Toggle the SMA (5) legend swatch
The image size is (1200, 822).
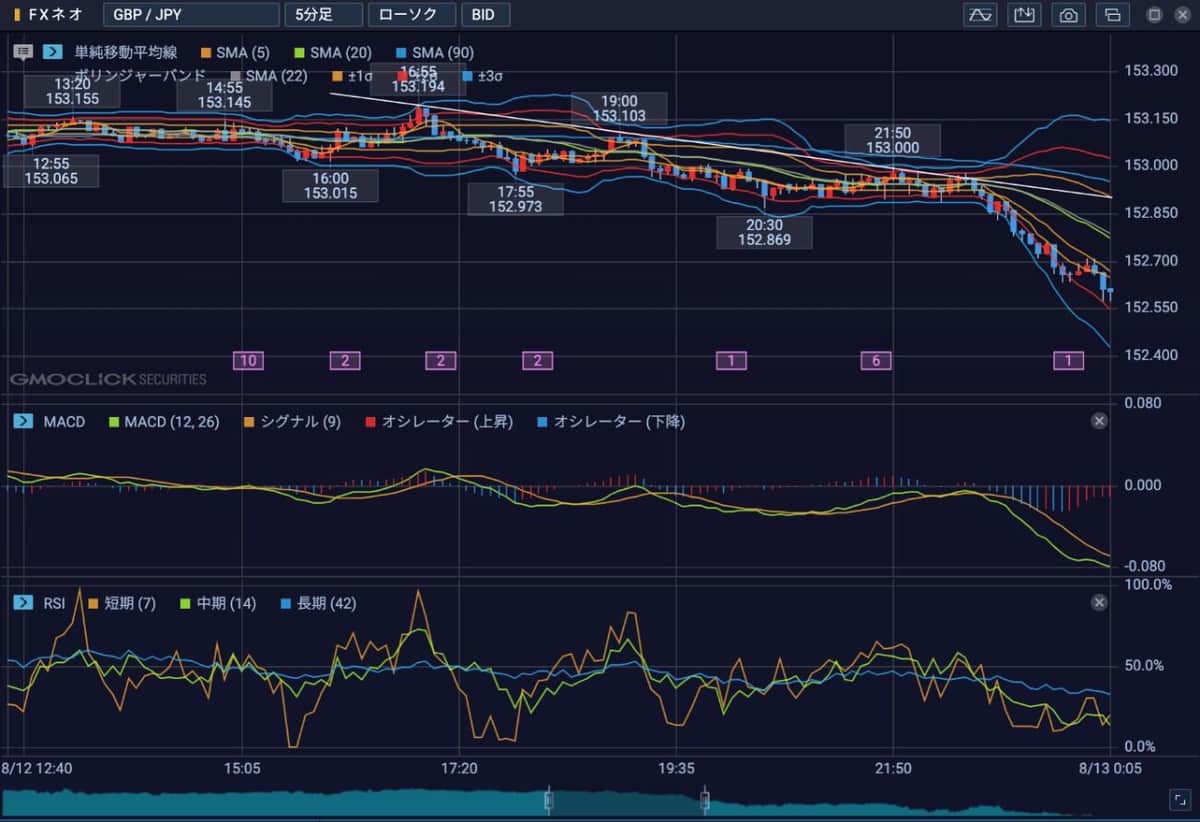[206, 52]
